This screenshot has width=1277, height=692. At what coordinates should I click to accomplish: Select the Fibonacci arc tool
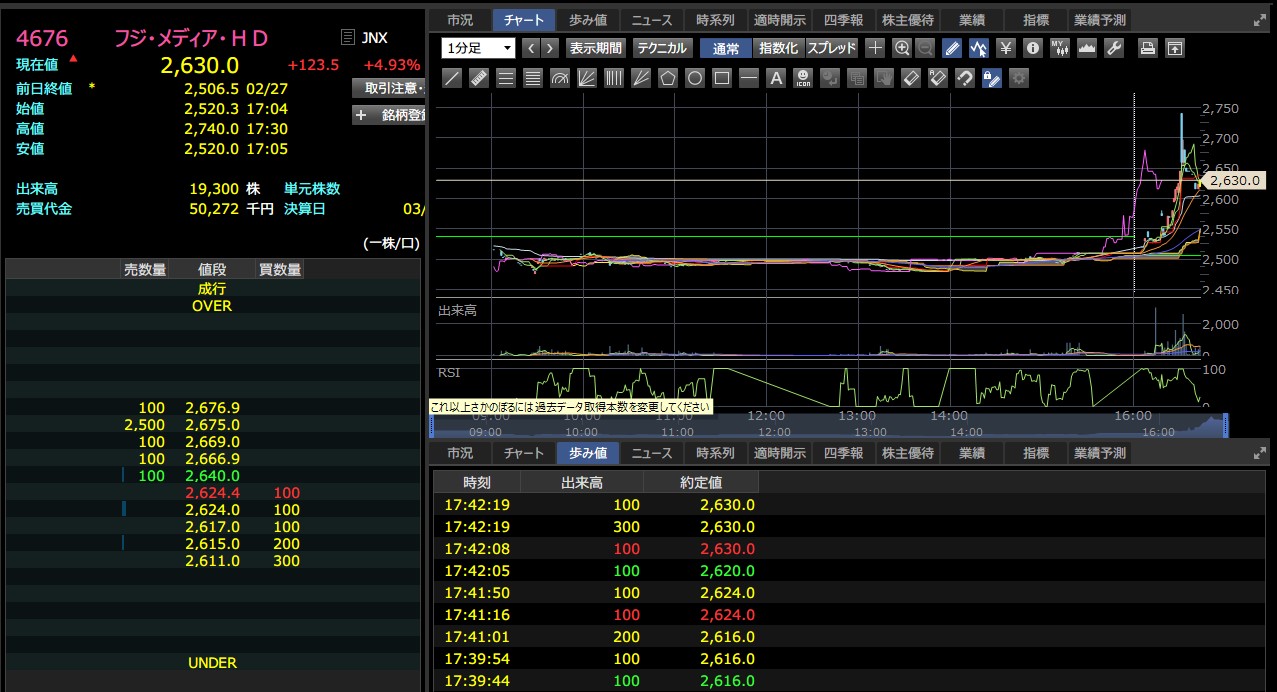pyautogui.click(x=560, y=78)
